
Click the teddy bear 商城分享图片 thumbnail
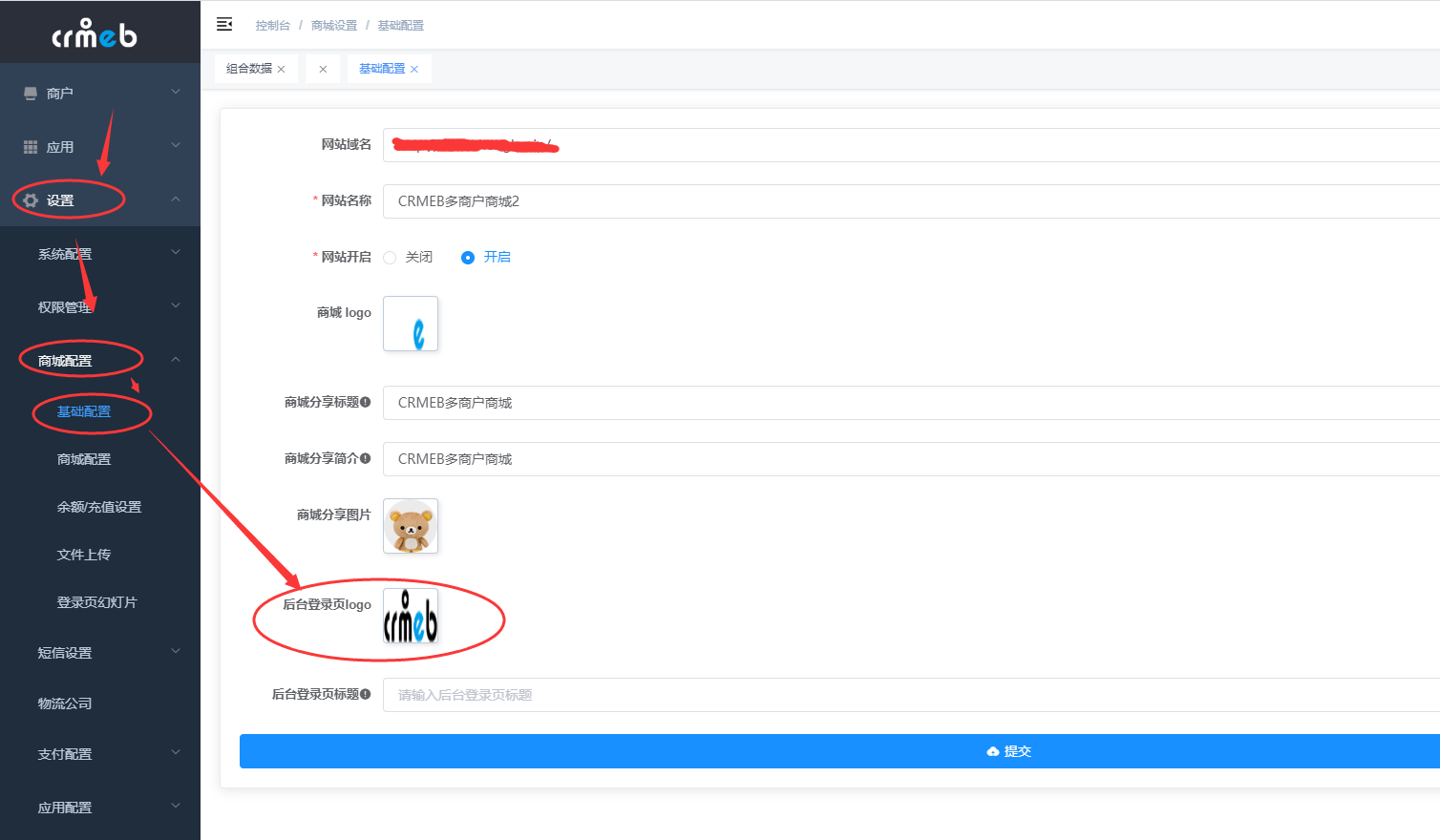[410, 526]
